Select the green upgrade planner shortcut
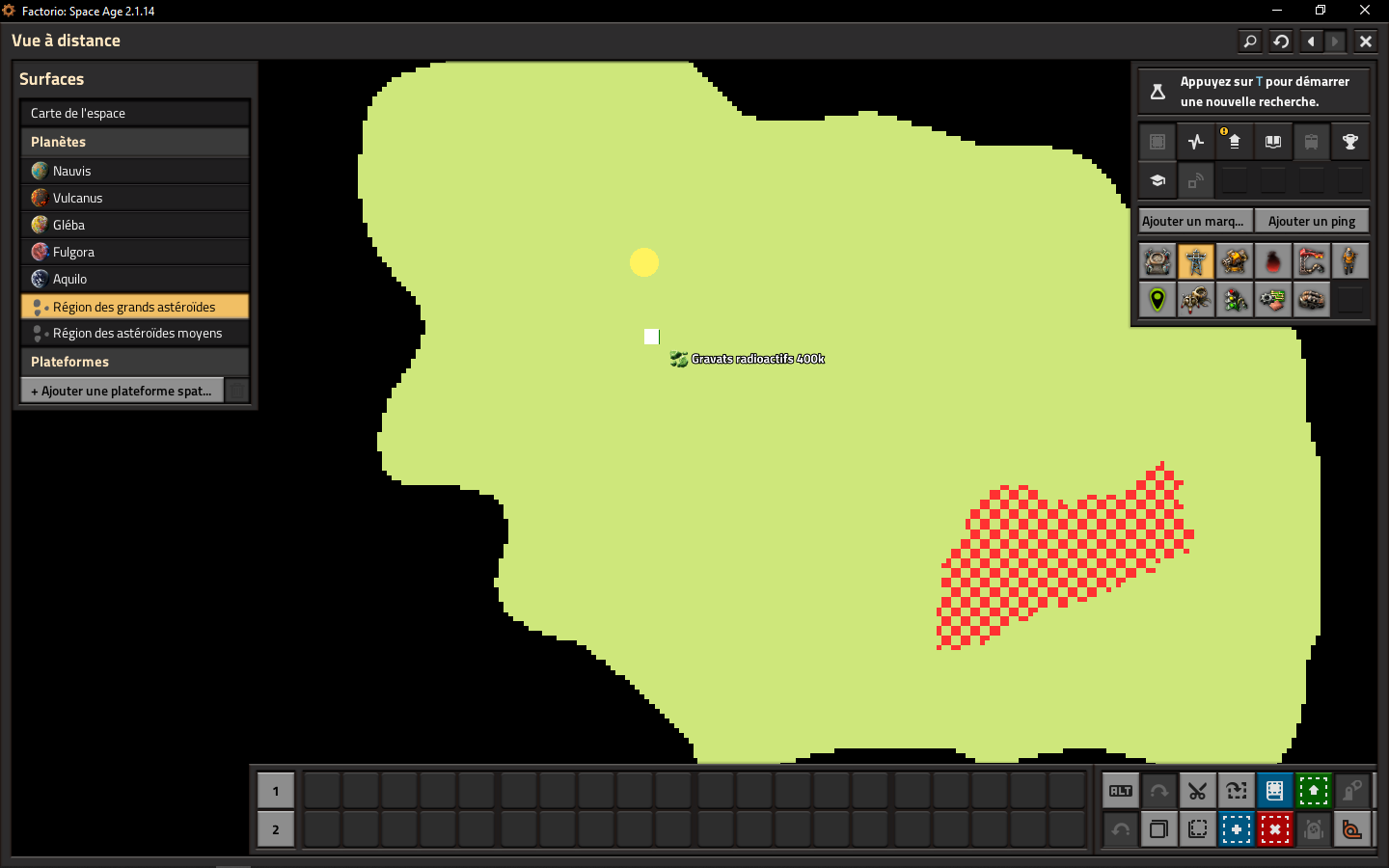The width and height of the screenshot is (1389, 868). pyautogui.click(x=1314, y=791)
